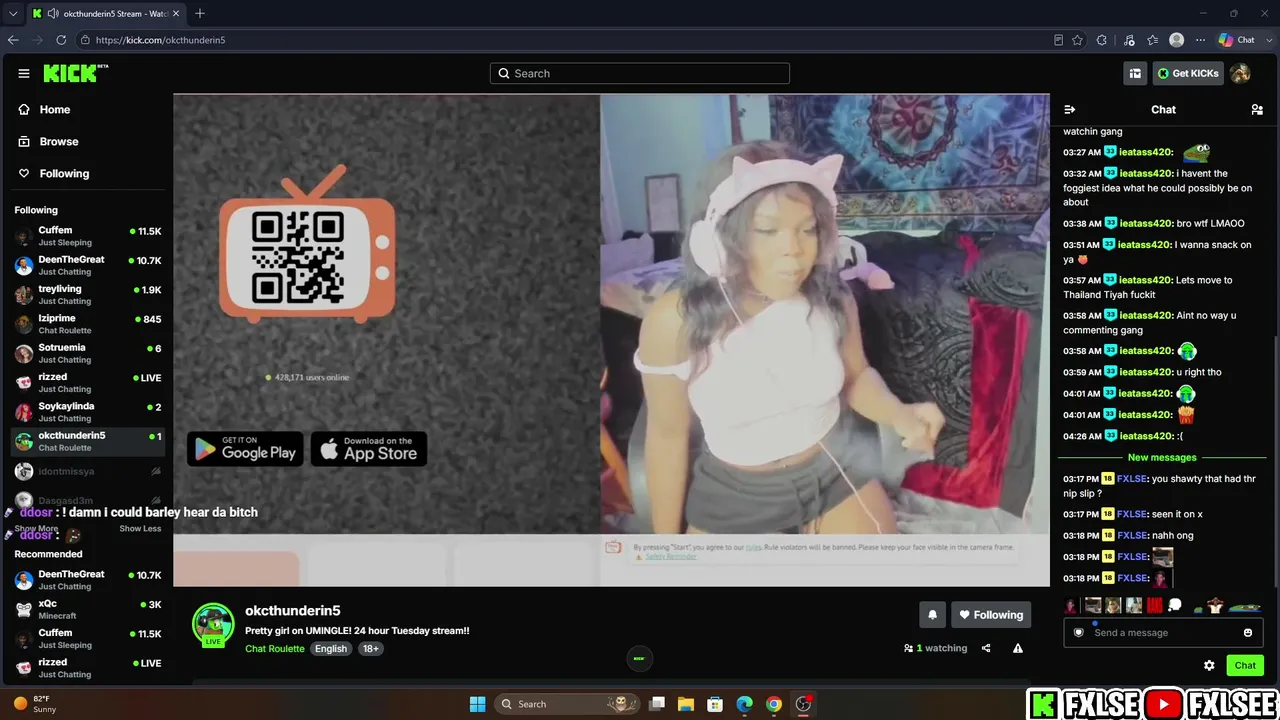The image size is (1280, 720).
Task: Open browser settings and more menu
Action: point(1200,40)
